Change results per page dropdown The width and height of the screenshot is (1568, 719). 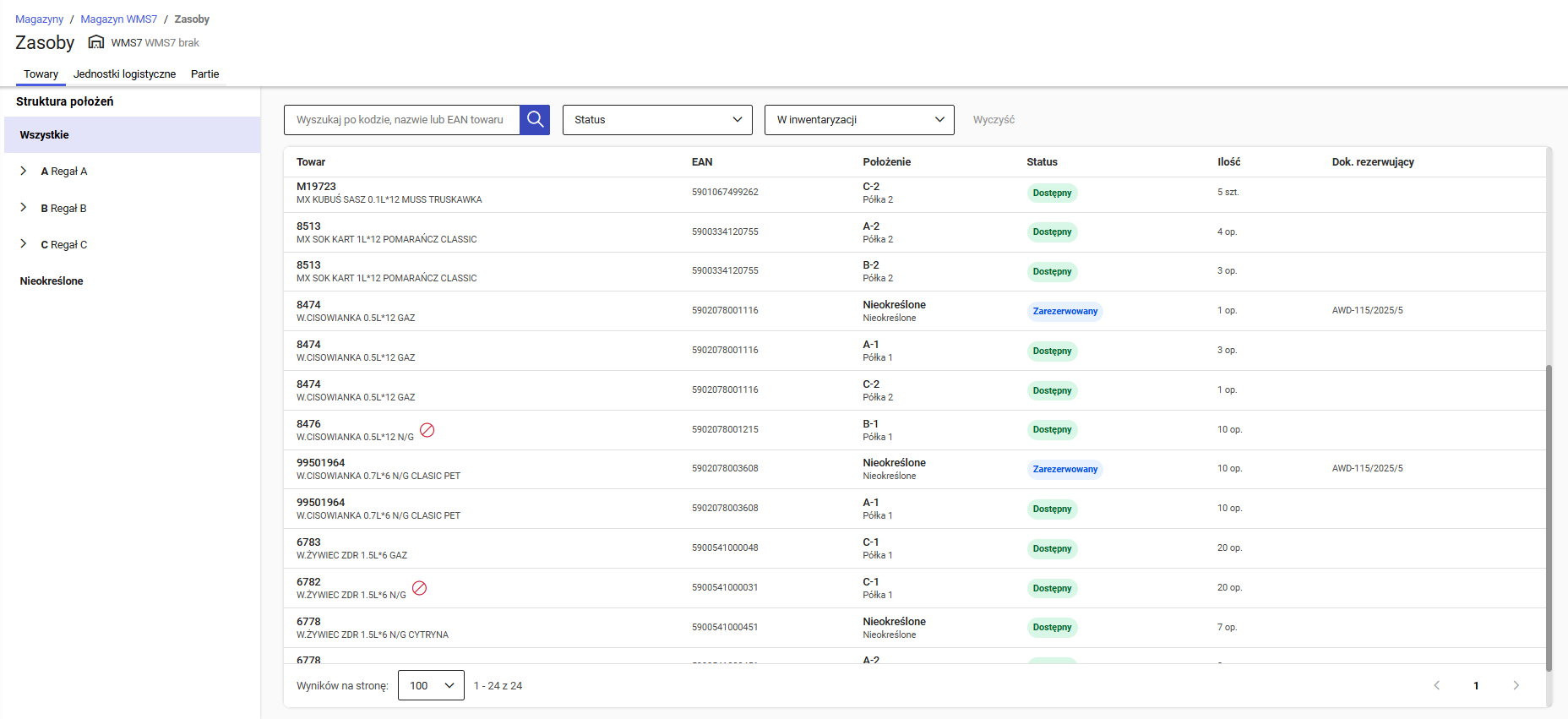pyautogui.click(x=431, y=685)
